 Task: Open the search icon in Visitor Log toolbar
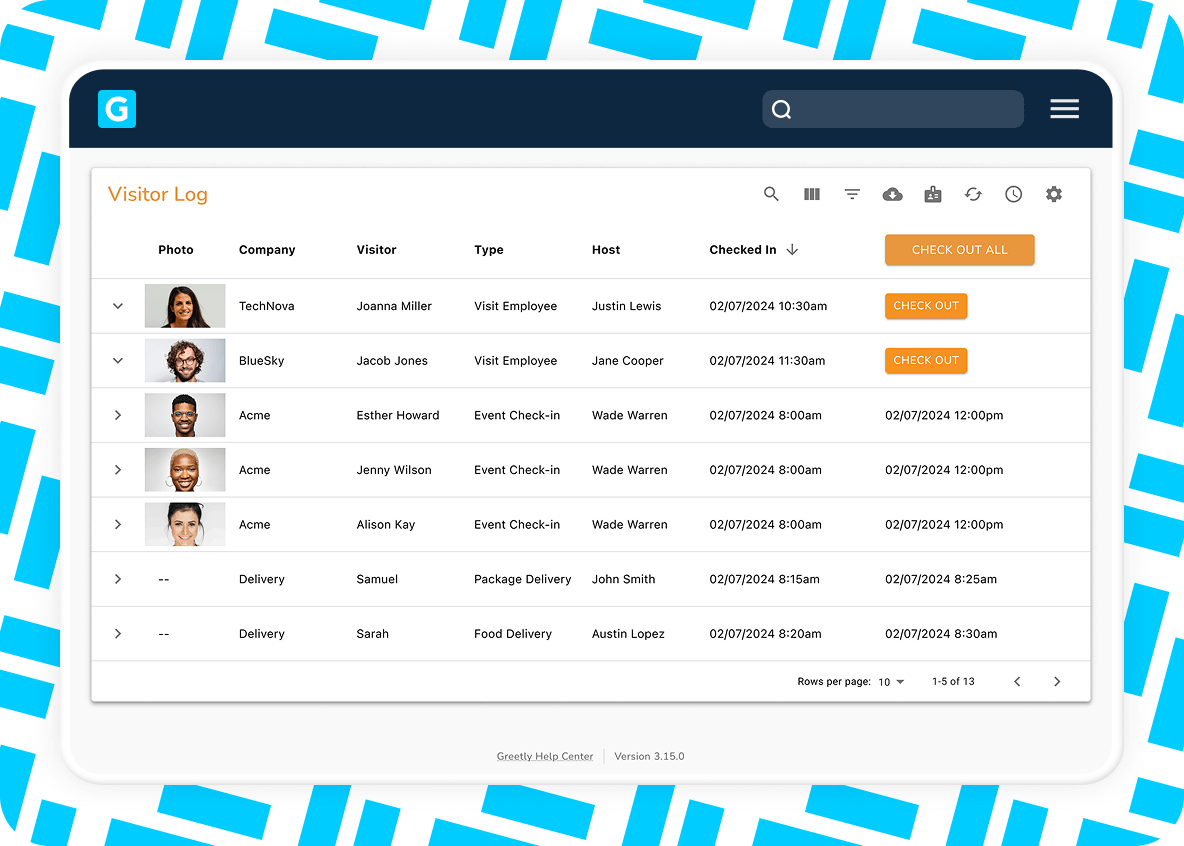(x=771, y=194)
